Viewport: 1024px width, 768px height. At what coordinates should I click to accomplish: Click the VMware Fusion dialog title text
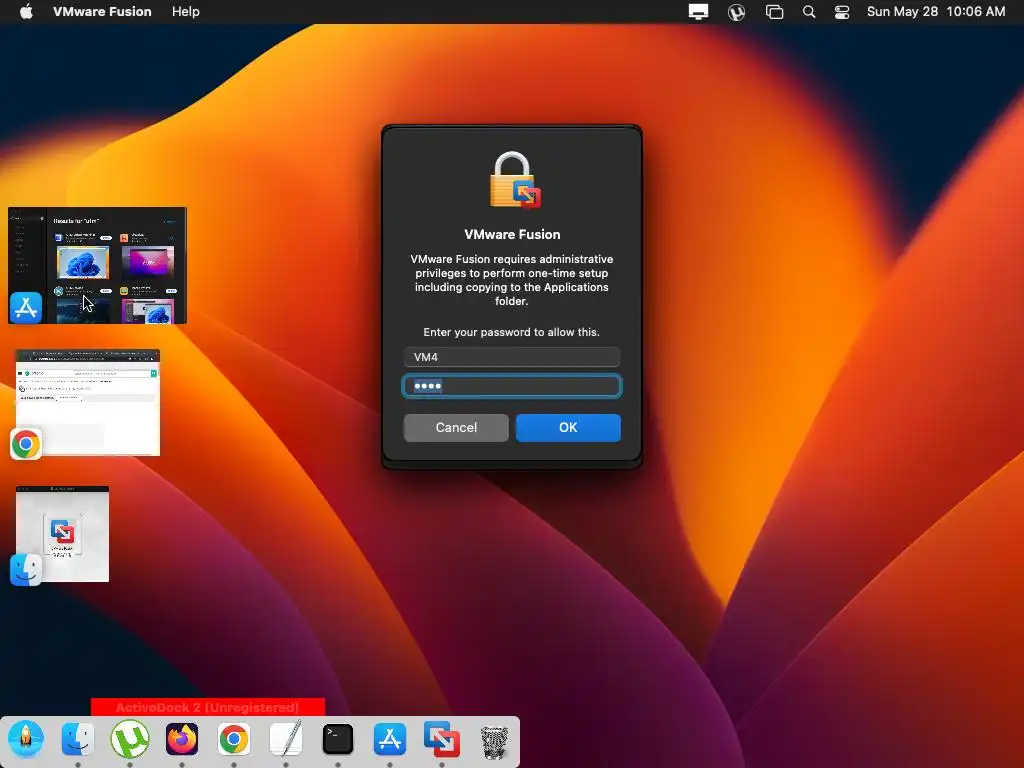pos(512,234)
